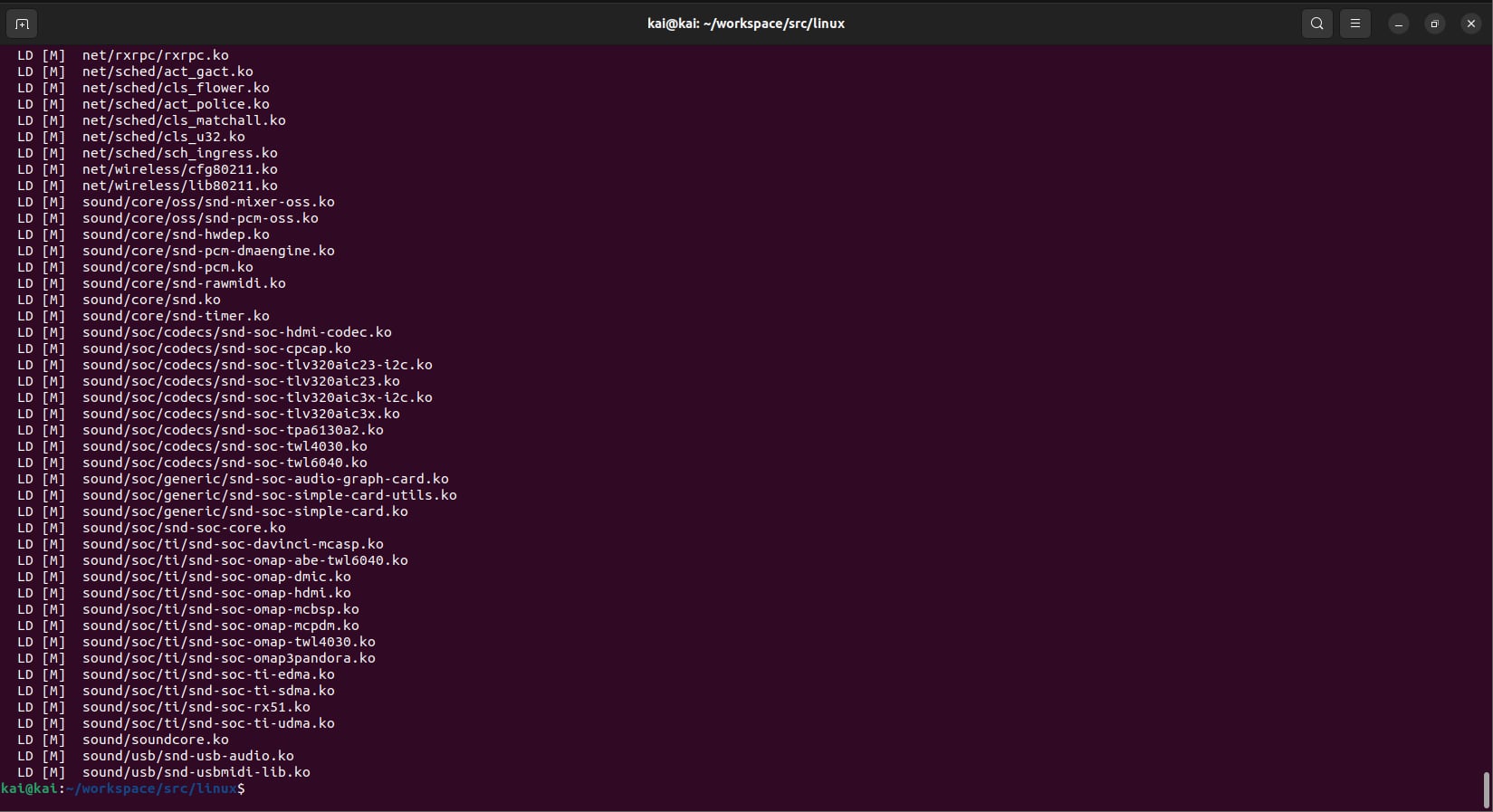Click snd-soc-rx51.ko line
Image resolution: width=1493 pixels, height=812 pixels.
(x=164, y=707)
